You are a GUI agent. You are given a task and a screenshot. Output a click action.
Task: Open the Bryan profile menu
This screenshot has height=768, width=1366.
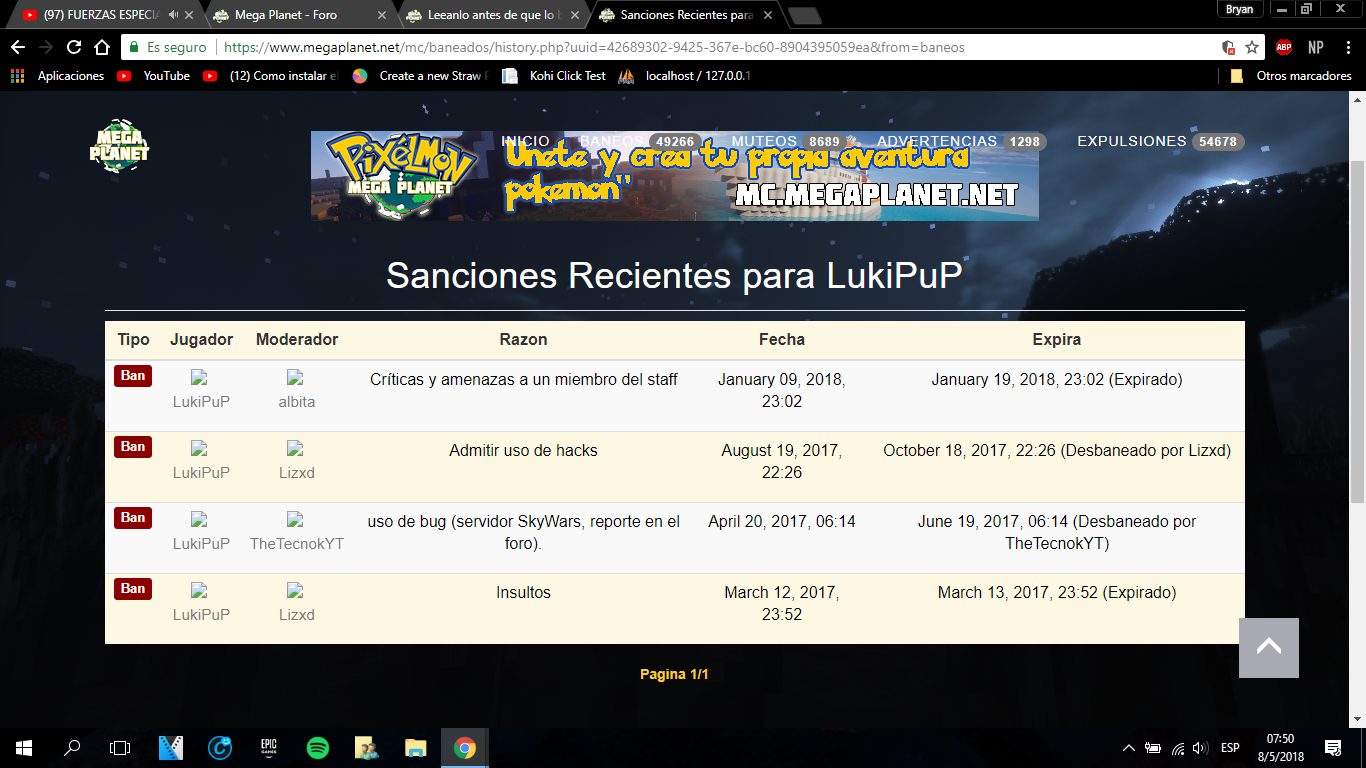click(x=1238, y=9)
